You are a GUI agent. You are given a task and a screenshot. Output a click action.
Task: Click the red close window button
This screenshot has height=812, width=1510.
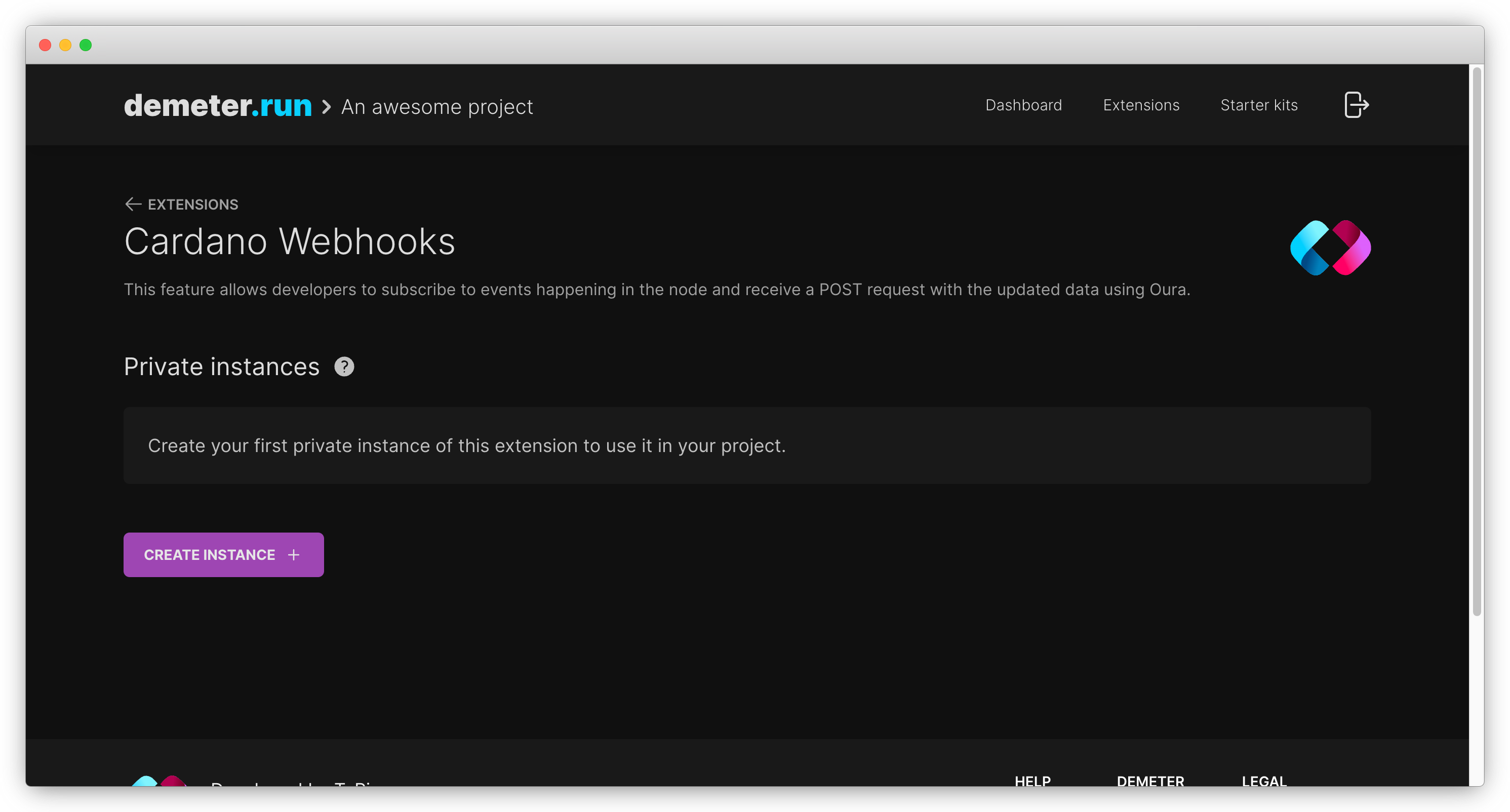pyautogui.click(x=45, y=45)
